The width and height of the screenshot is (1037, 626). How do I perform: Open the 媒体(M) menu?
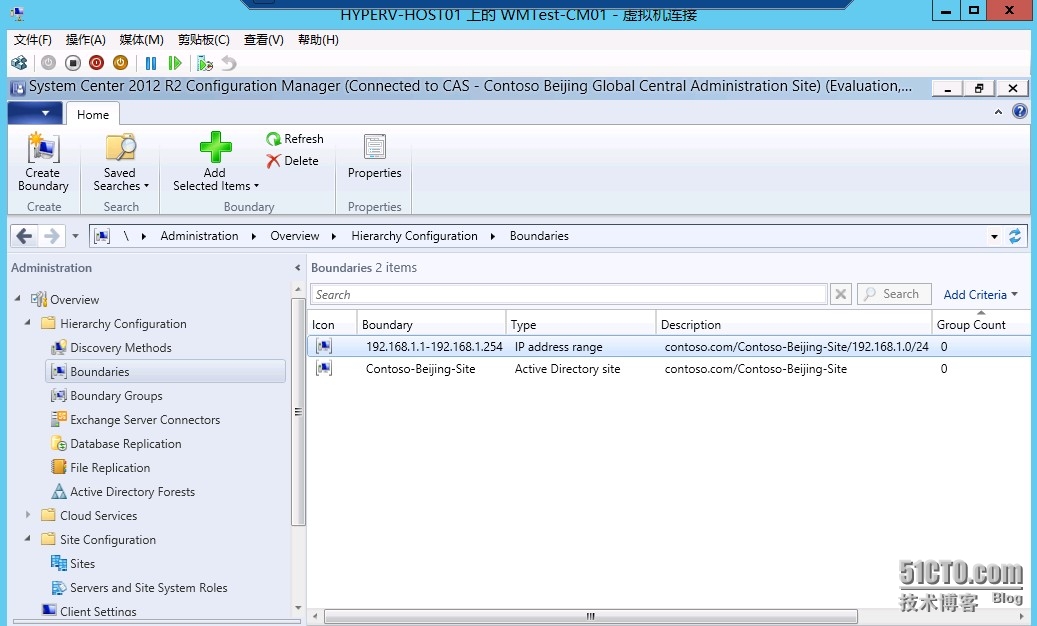(x=142, y=40)
